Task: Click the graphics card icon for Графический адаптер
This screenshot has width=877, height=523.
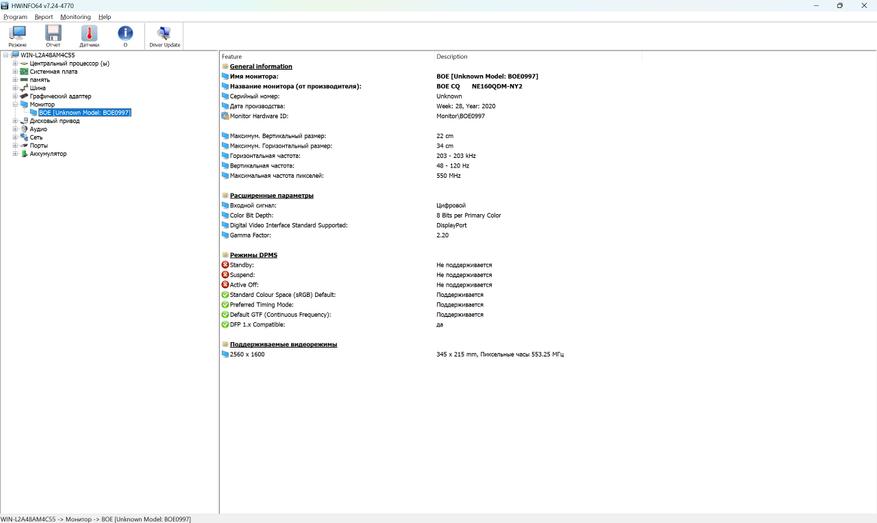Action: 24,96
